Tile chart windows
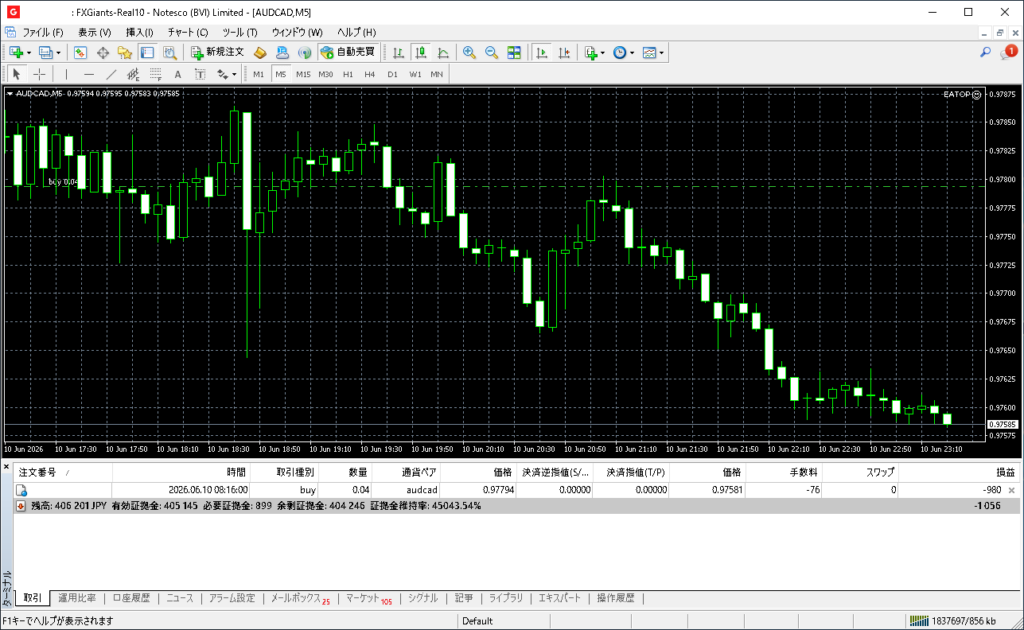1024x630 pixels. 514,53
